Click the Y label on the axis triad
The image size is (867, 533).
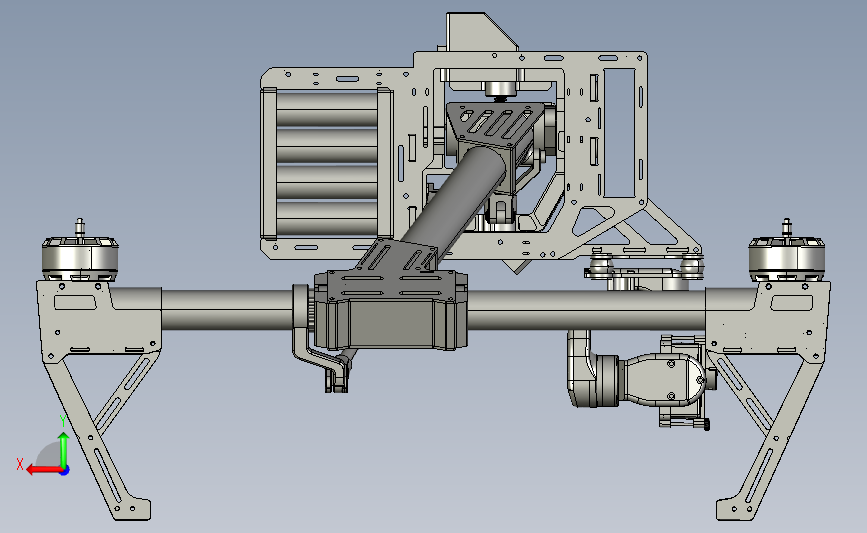click(x=63, y=422)
